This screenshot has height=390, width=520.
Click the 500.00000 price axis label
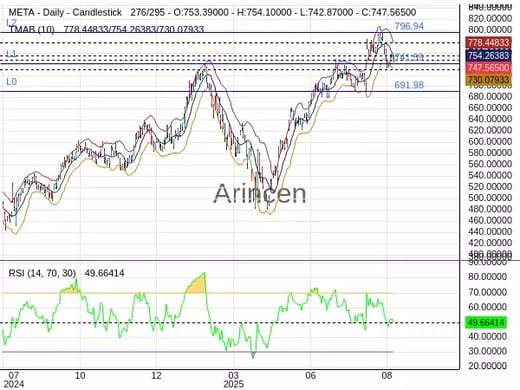490,198
